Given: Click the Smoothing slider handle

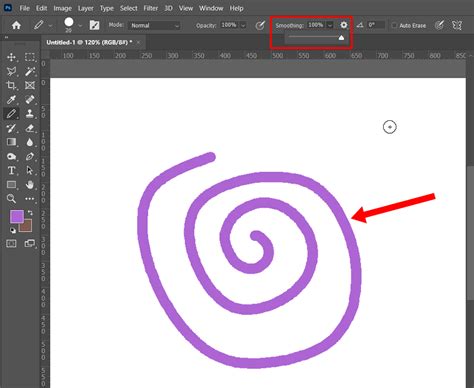Looking at the screenshot, I should click(x=341, y=38).
